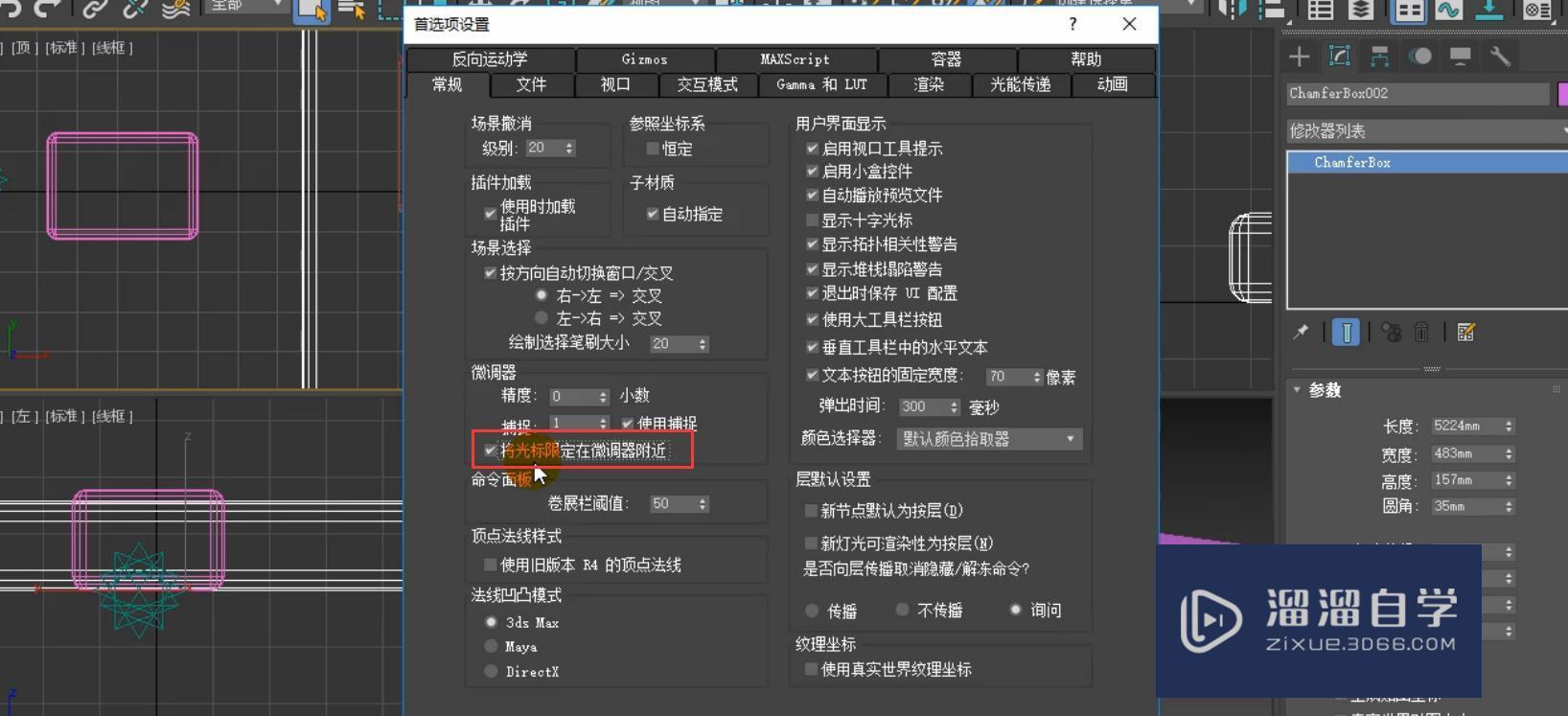
Task: Switch to the 视口 tab
Action: (x=615, y=84)
